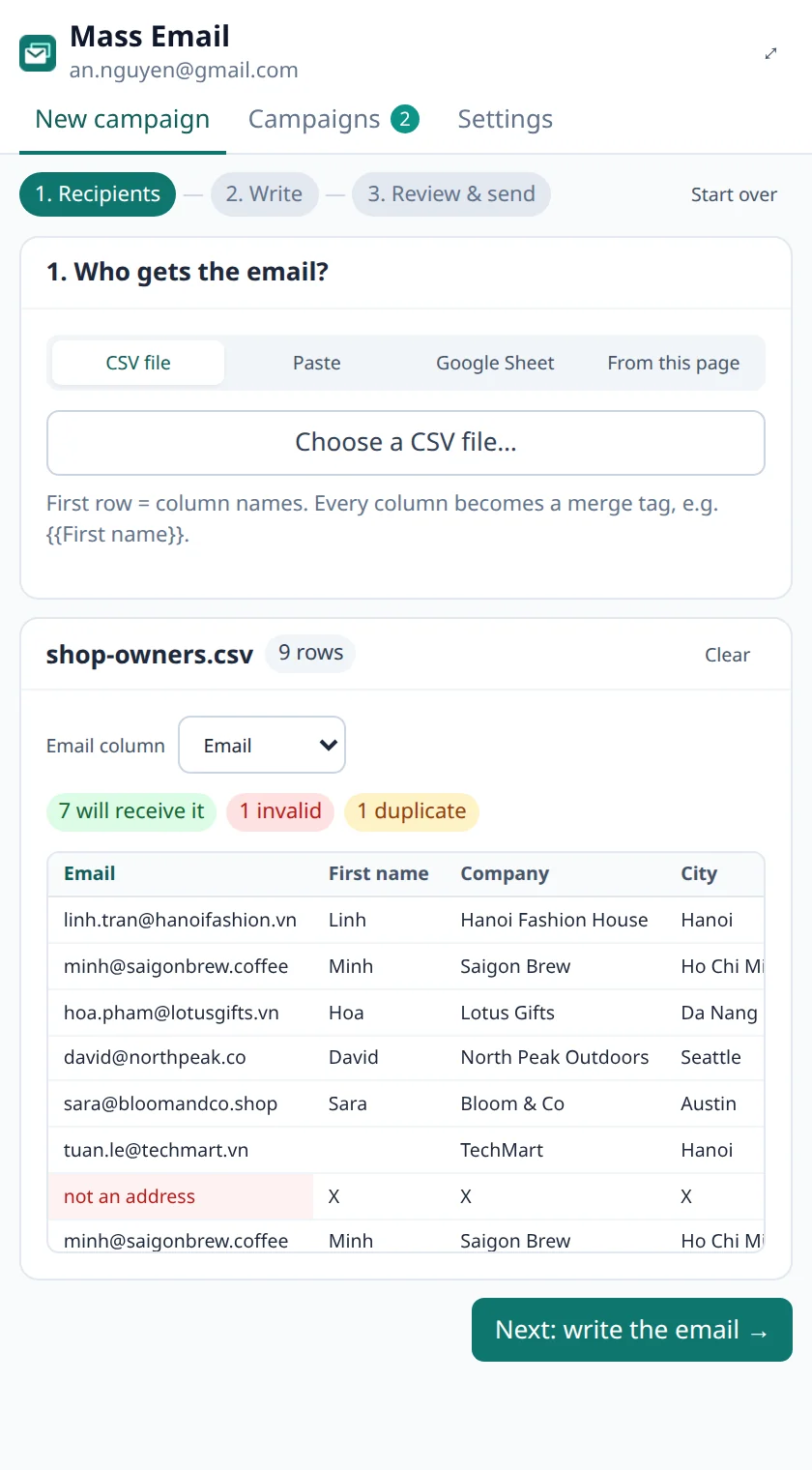Select sara@bloomandco.shop cell
This screenshot has width=812, height=1470.
(x=181, y=1103)
